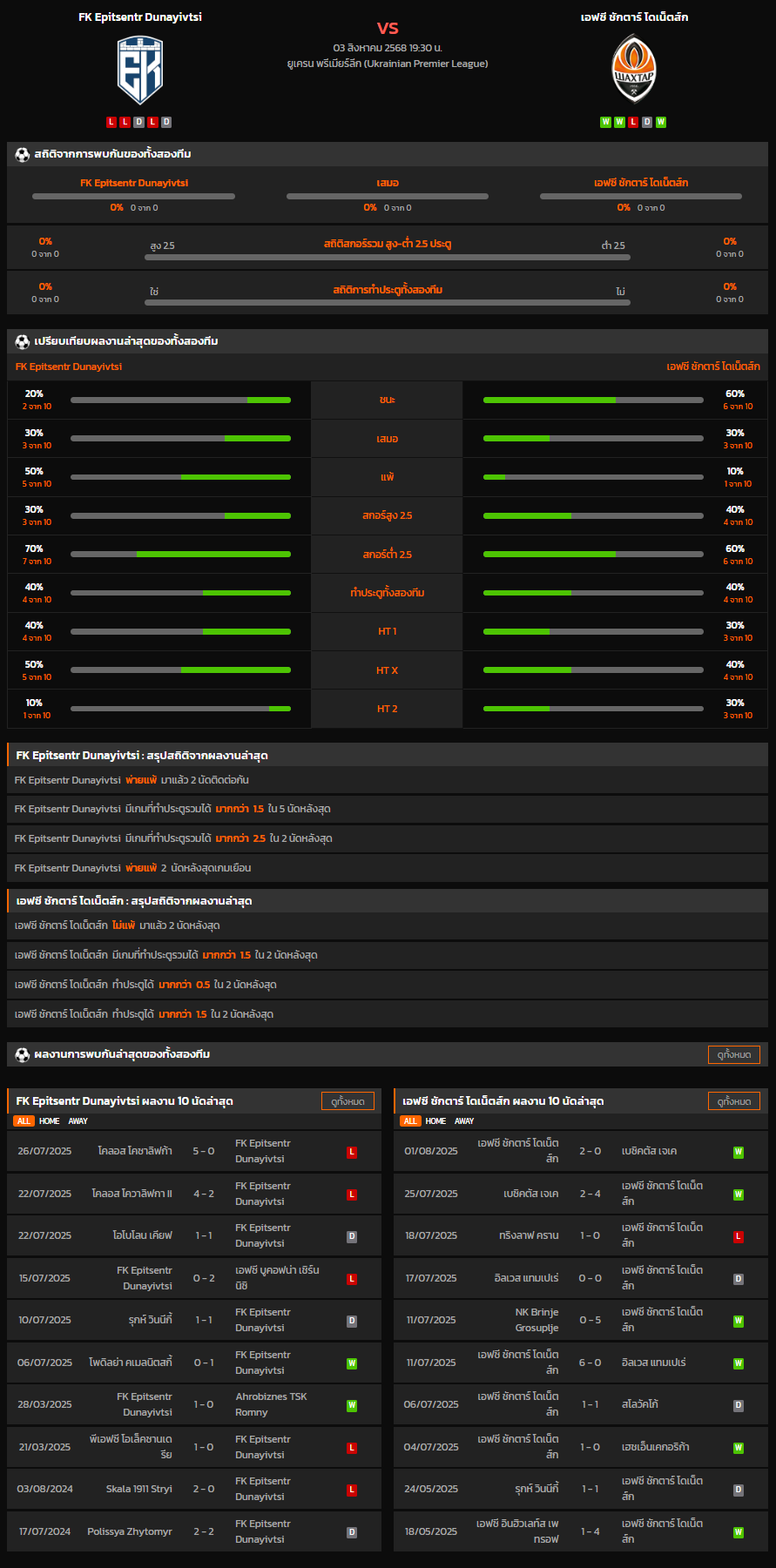The height and width of the screenshot is (1568, 776).
Task: Click the W badge in Epitsentr's 06/07/2025 row
Action: point(352,1363)
